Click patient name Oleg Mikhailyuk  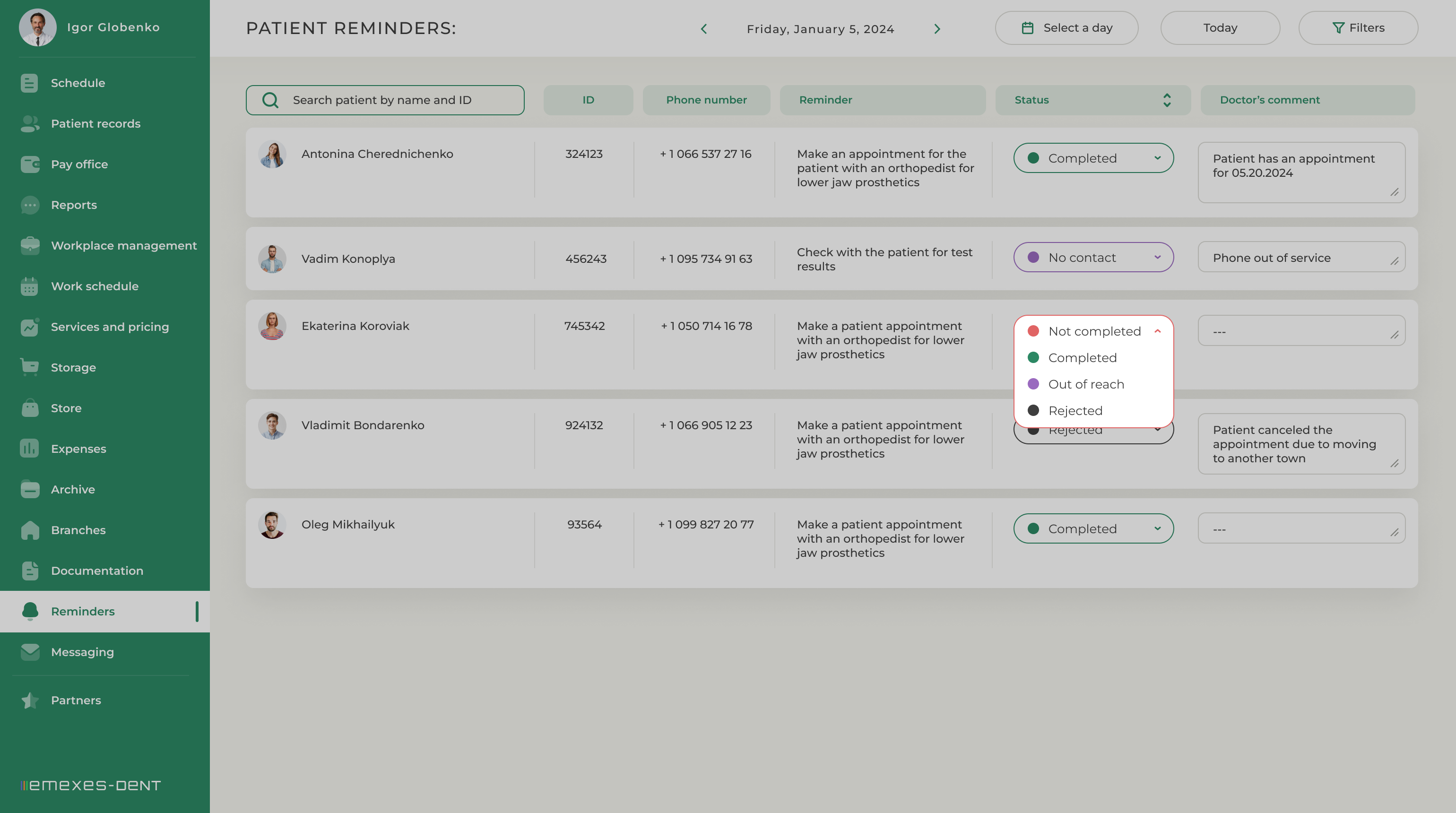coord(347,525)
